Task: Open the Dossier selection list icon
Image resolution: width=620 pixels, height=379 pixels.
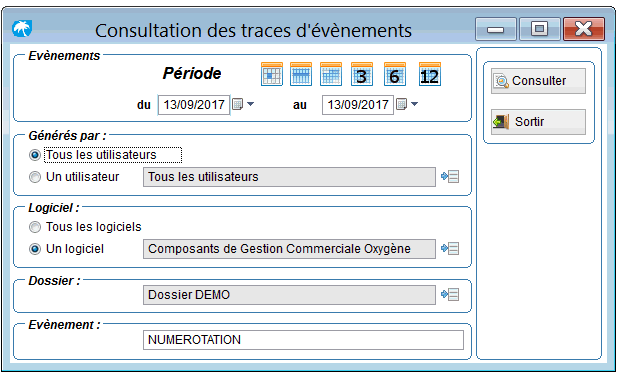Action: [450, 294]
